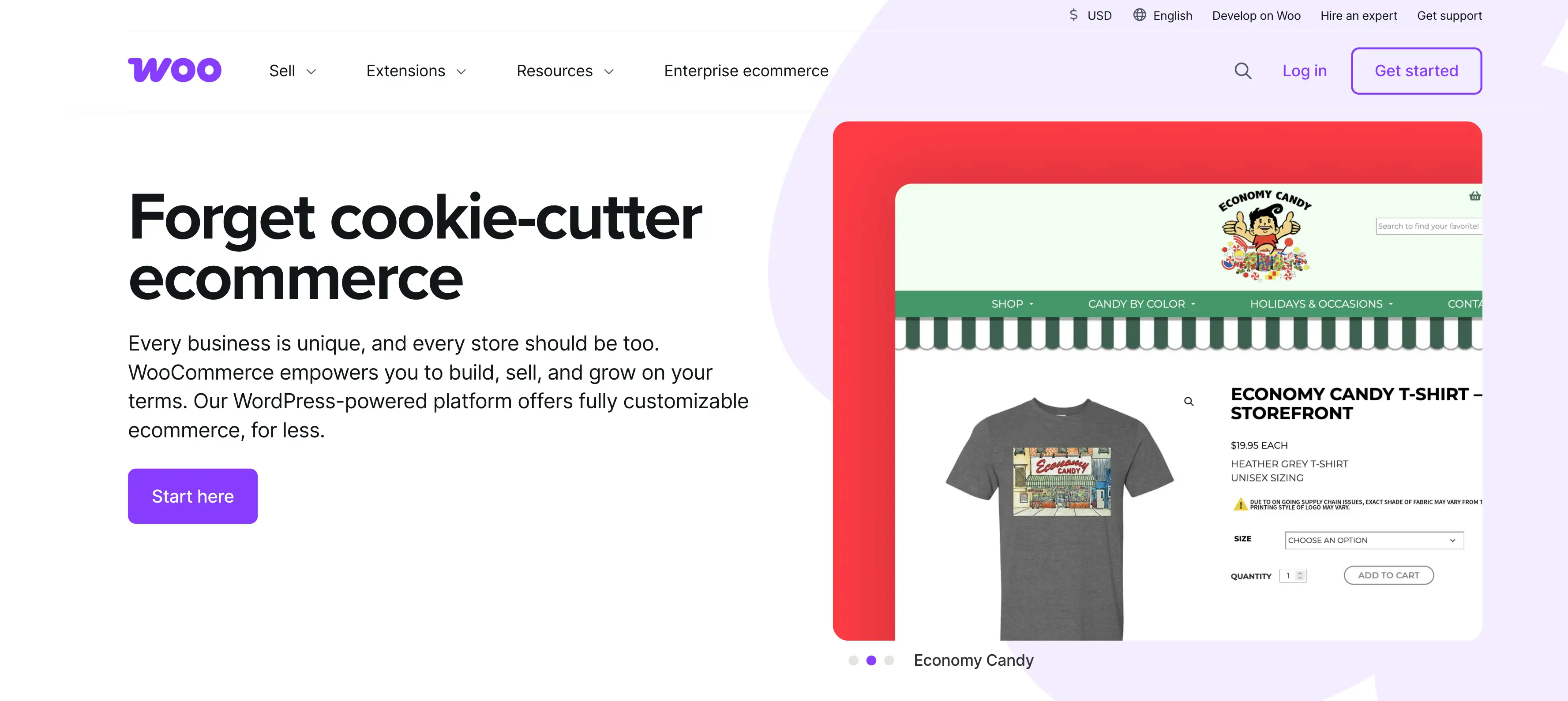The width and height of the screenshot is (1568, 701).
Task: Click the $19.95 EACH price text
Action: point(1259,445)
